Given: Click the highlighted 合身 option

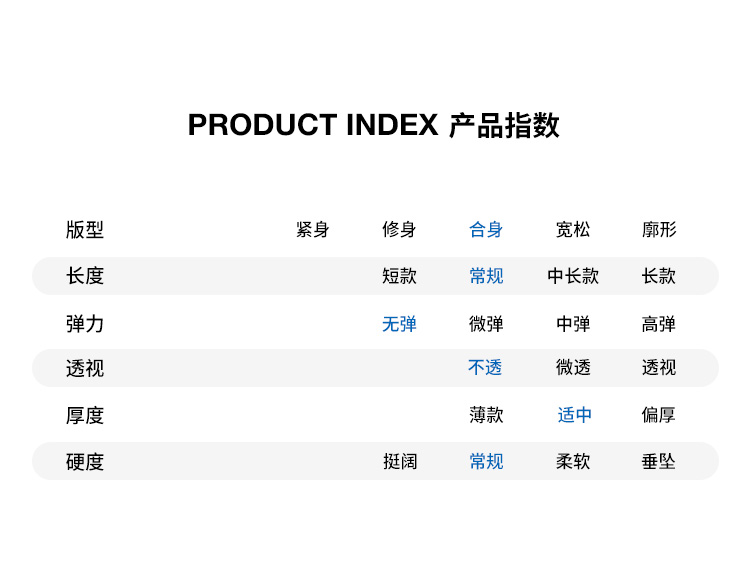Looking at the screenshot, I should pyautogui.click(x=486, y=230).
